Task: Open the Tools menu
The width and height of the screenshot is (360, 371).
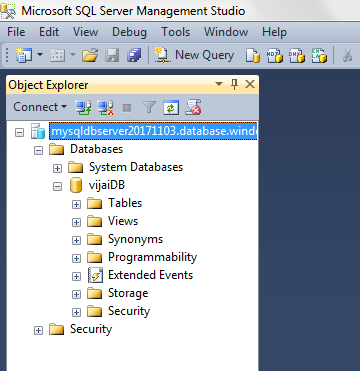Action: (176, 32)
